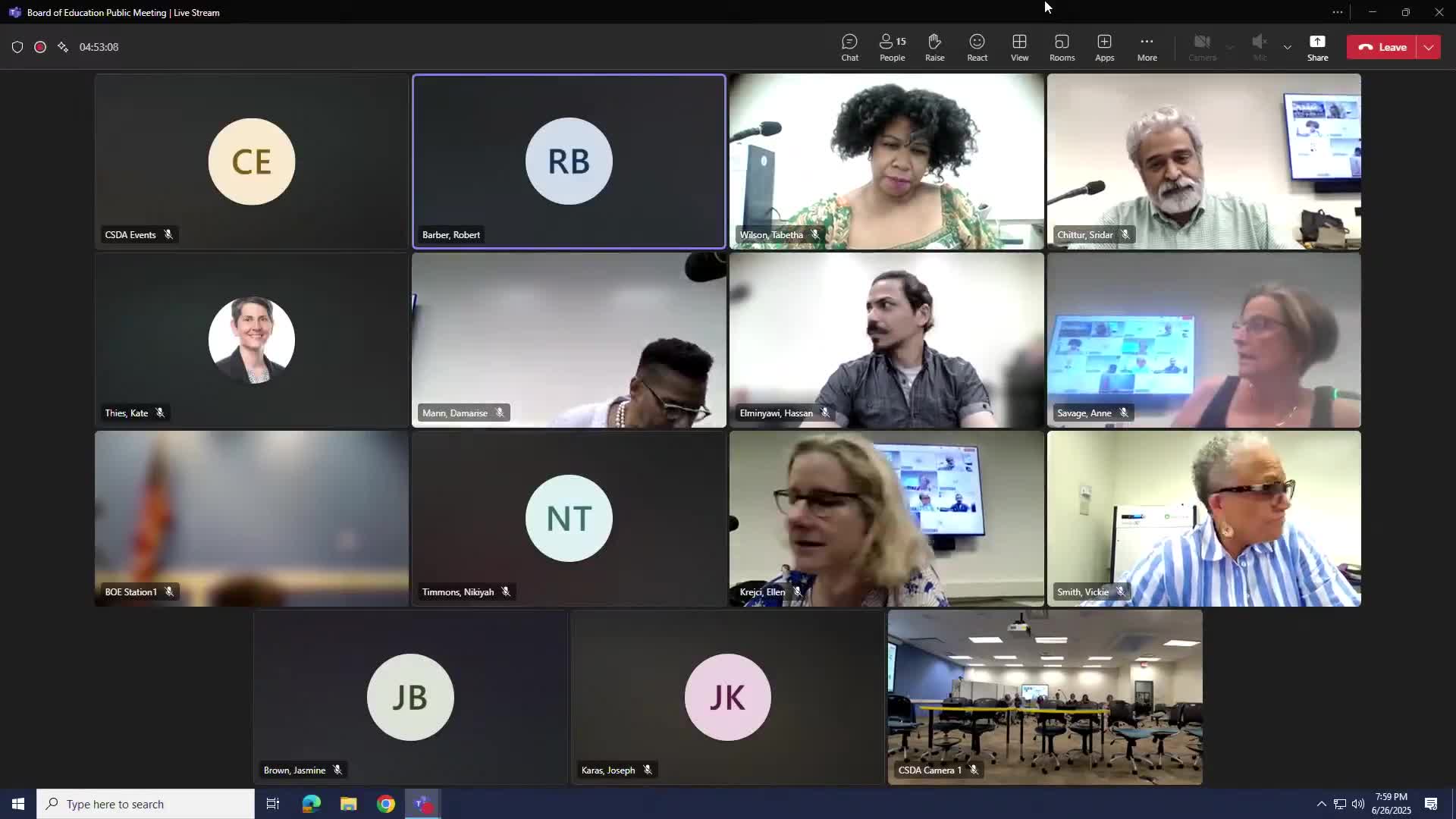Image resolution: width=1456 pixels, height=819 pixels.
Task: Change the meeting View layout
Action: 1019,47
